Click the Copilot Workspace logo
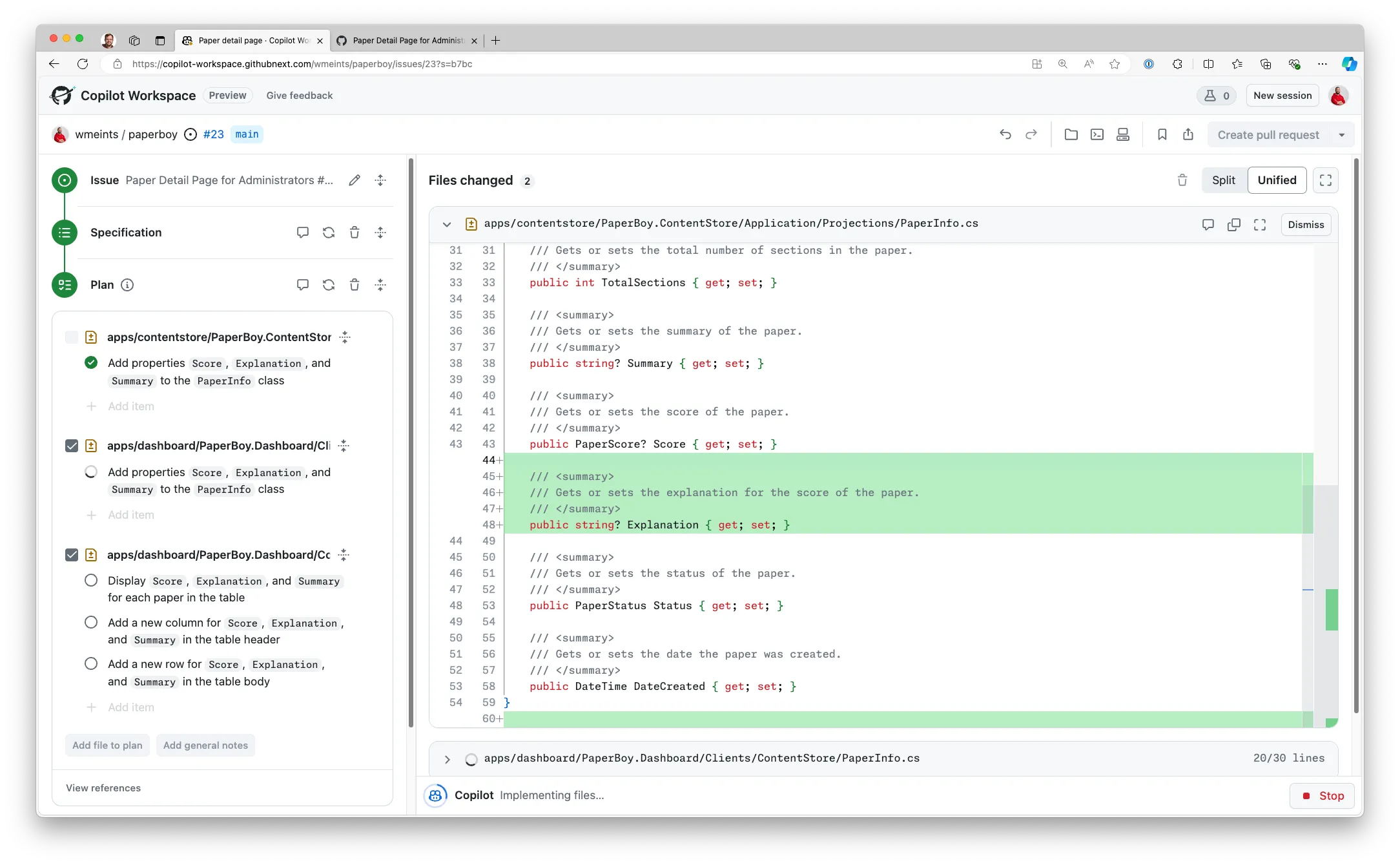The height and width of the screenshot is (865, 1400). pos(62,96)
